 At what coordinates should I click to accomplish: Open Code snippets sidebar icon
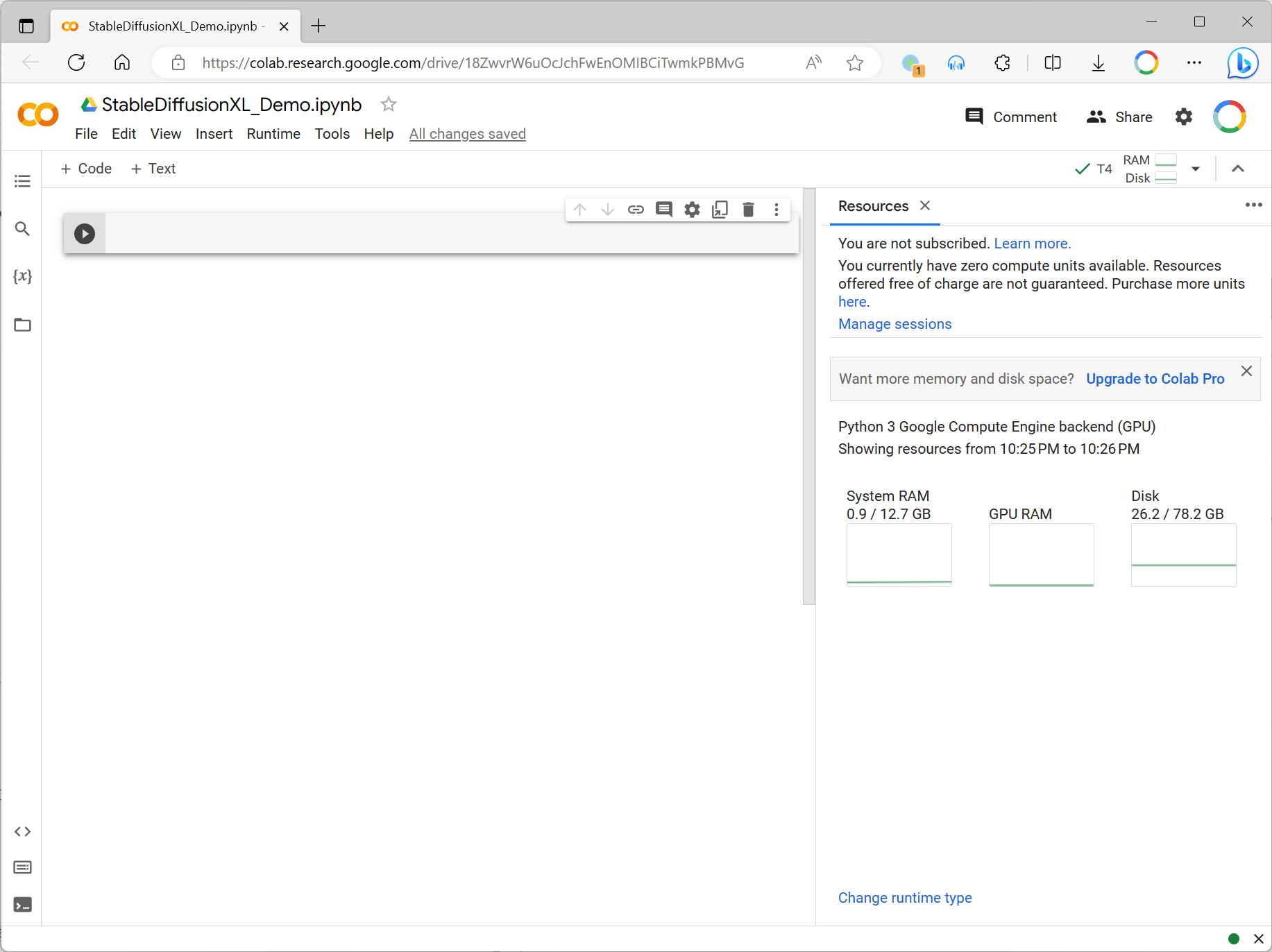22,831
